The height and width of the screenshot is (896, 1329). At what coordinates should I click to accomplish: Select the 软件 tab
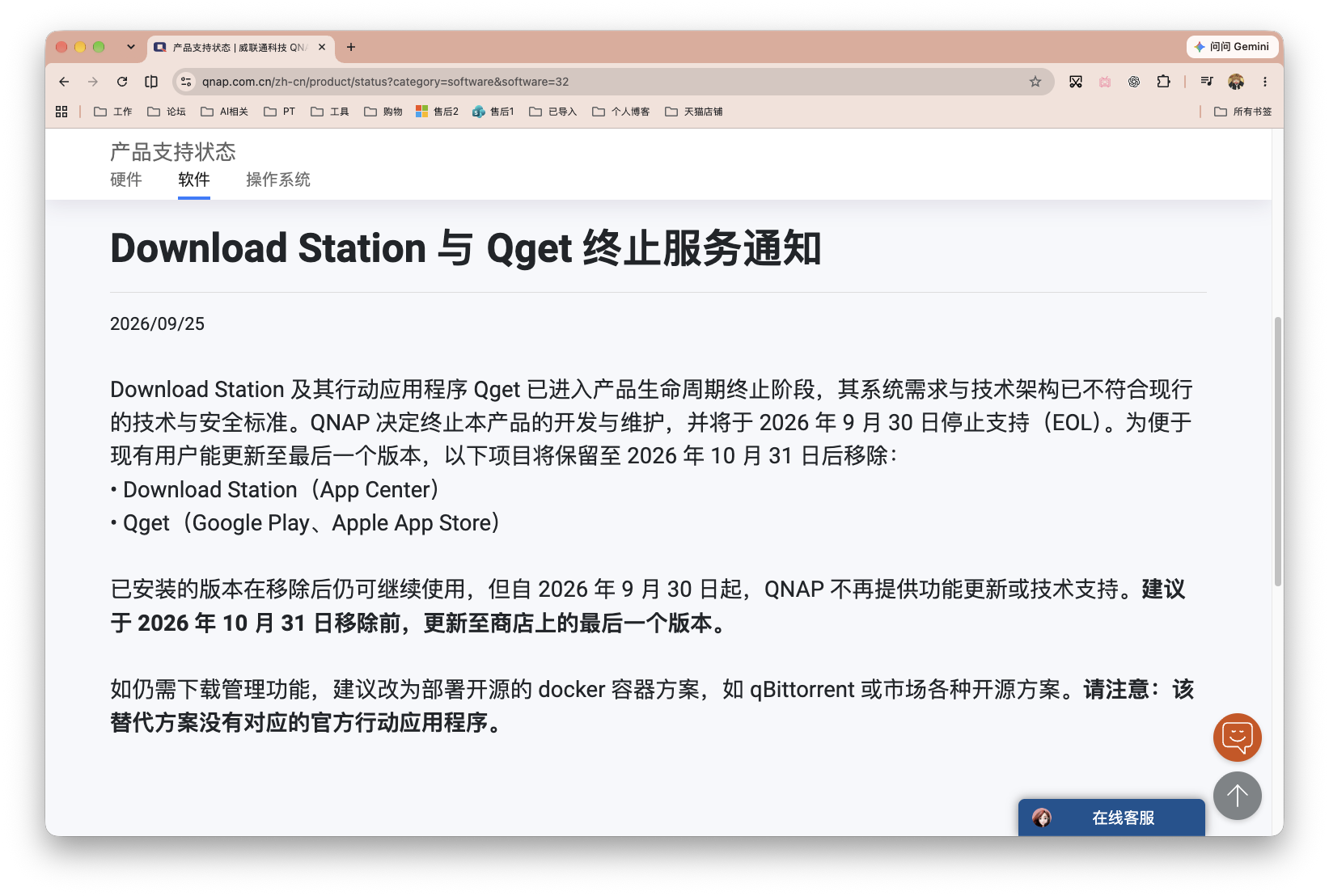coord(194,180)
